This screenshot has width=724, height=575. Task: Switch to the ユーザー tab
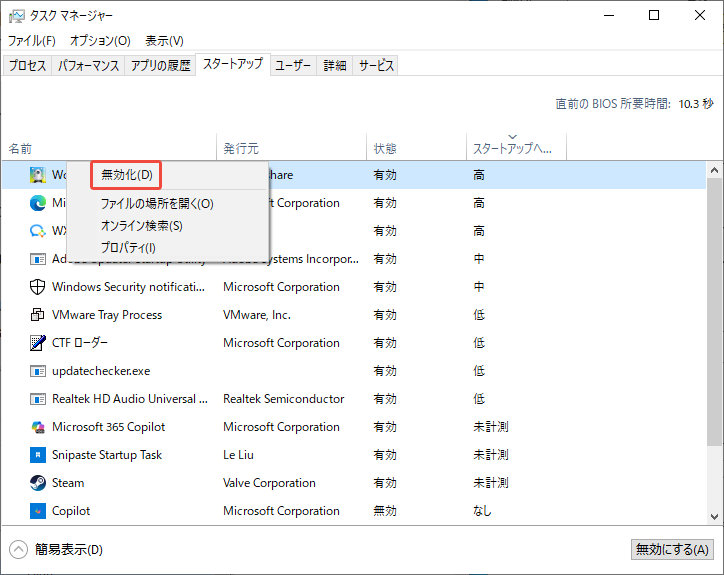point(293,66)
